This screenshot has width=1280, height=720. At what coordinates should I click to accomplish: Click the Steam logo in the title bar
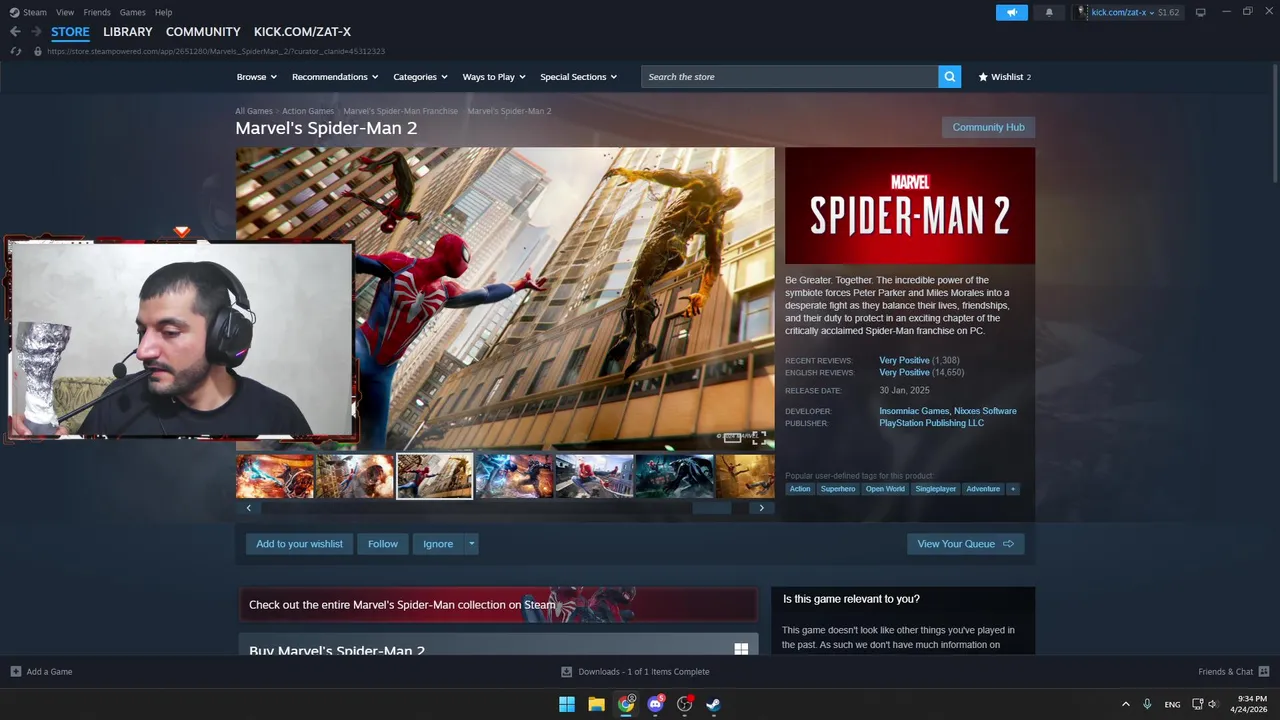pos(14,12)
